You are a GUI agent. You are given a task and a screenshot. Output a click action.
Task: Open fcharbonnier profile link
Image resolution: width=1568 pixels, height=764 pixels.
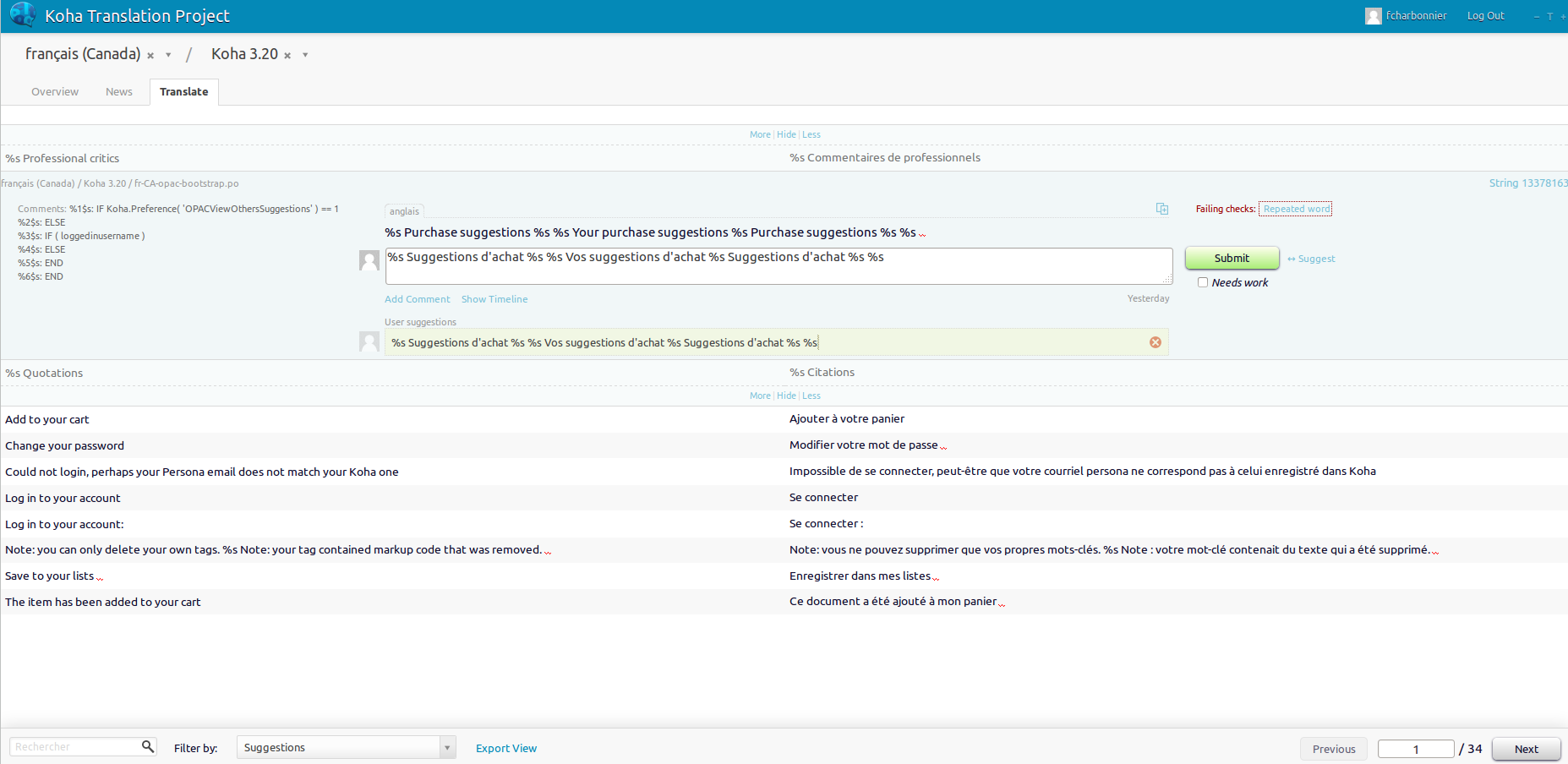[1416, 16]
